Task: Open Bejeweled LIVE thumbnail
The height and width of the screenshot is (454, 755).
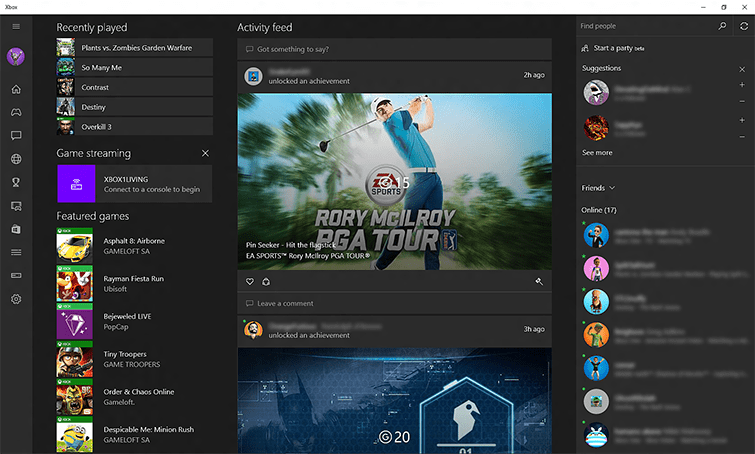Action: [x=74, y=321]
